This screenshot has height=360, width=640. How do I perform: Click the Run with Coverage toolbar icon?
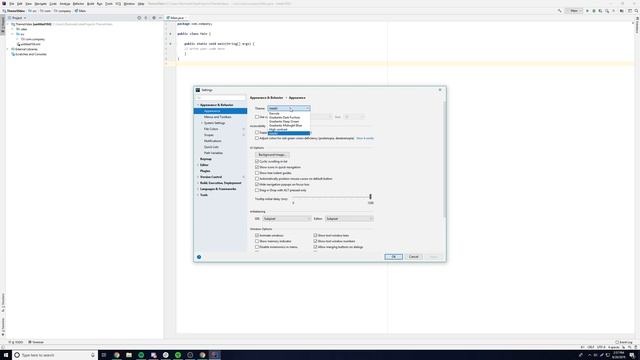(x=600, y=11)
